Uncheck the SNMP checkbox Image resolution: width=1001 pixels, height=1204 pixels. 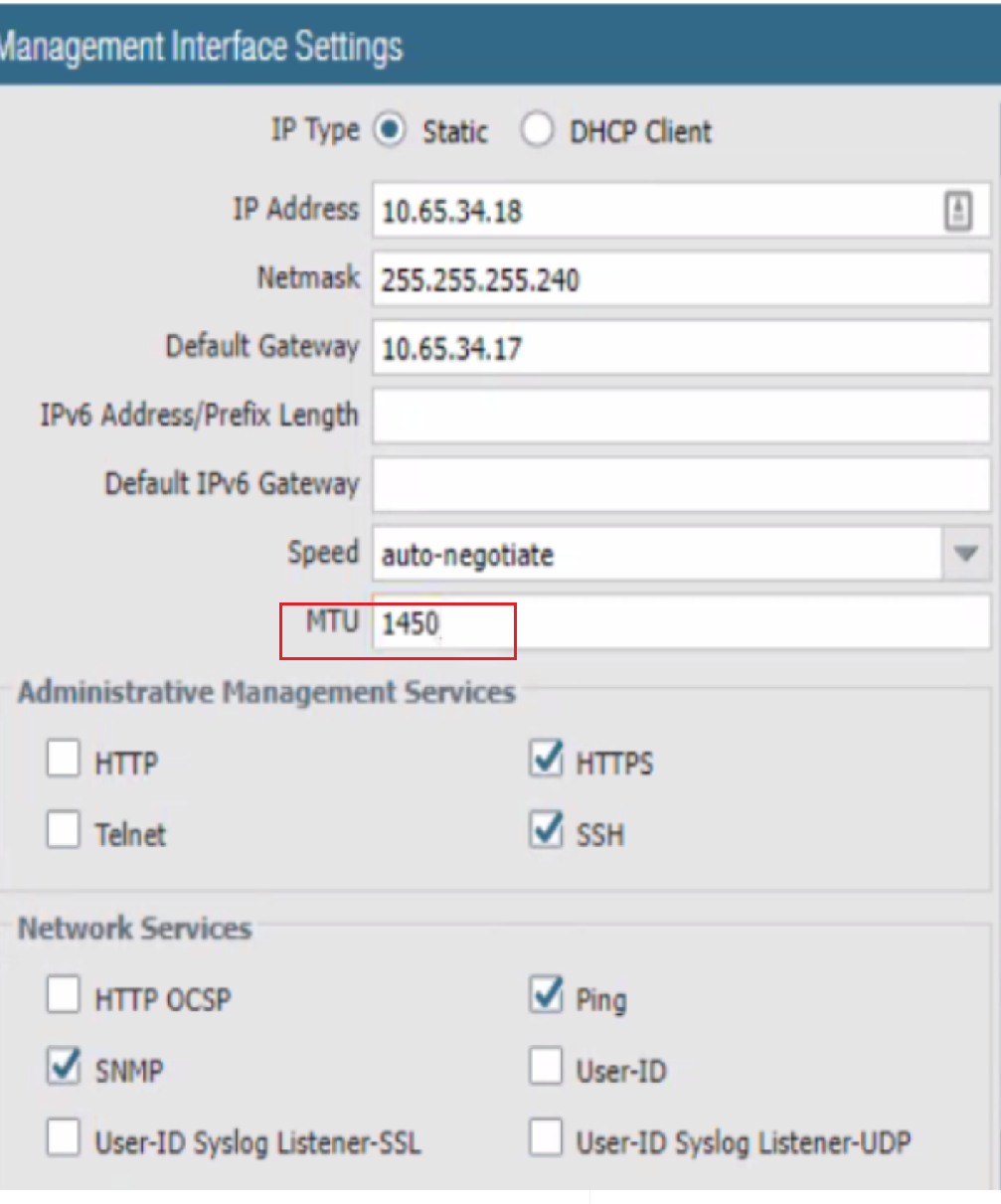tap(63, 1069)
